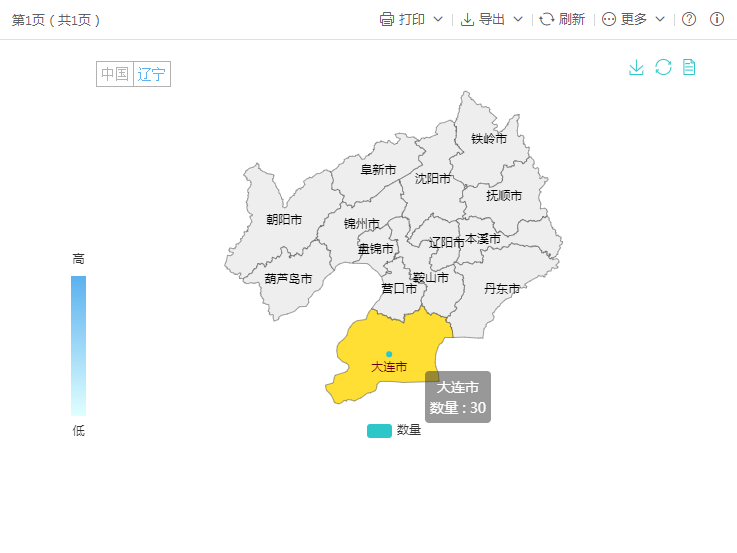Image resolution: width=737 pixels, height=553 pixels.
Task: Click the 更多 ellipsis circle icon
Action: [609, 19]
